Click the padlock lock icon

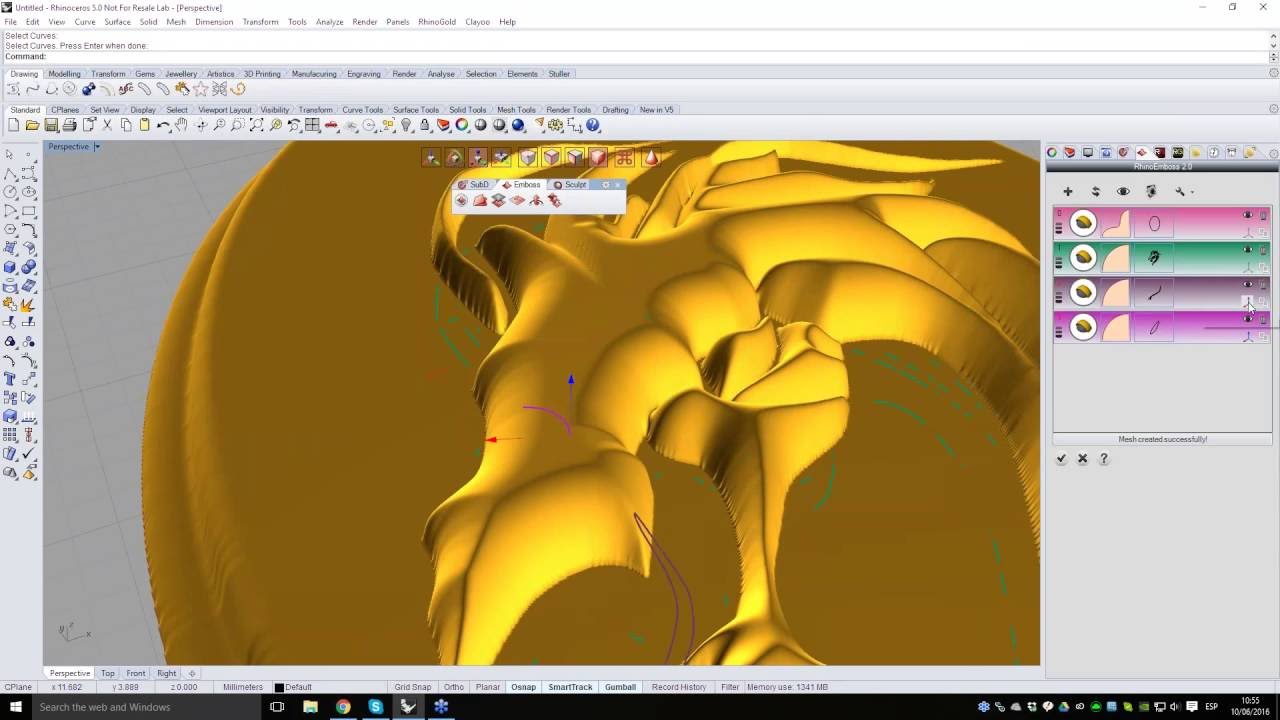click(x=425, y=126)
